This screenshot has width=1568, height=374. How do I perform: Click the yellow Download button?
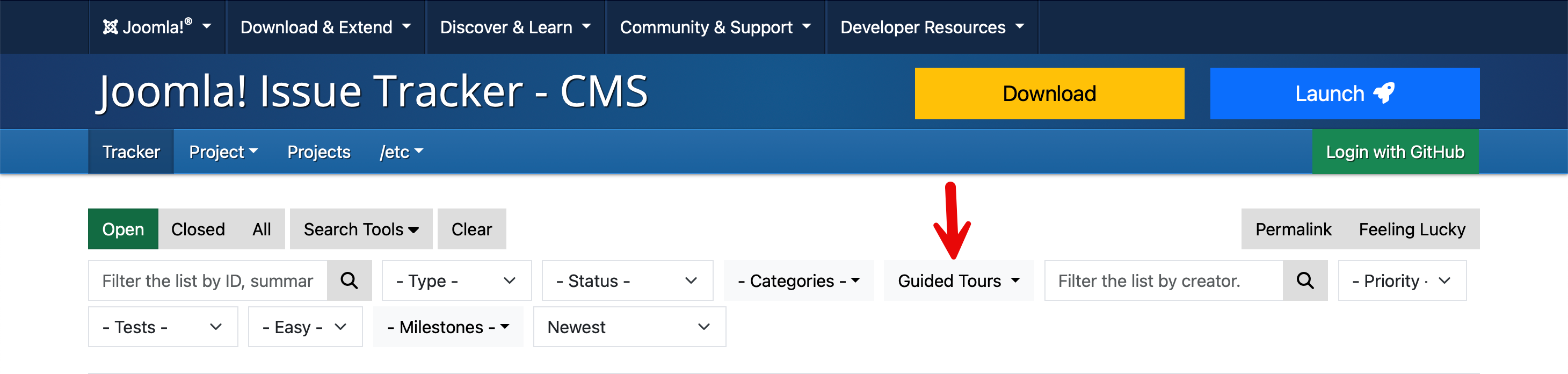coord(1049,93)
